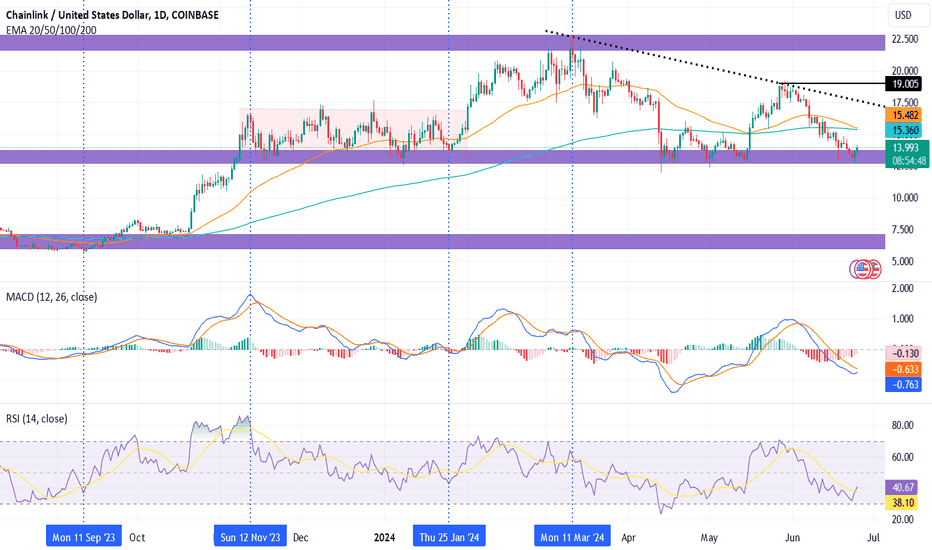Select the EMA 20/50/100/200 indicator label
Viewport: 932px width, 550px height.
51,30
